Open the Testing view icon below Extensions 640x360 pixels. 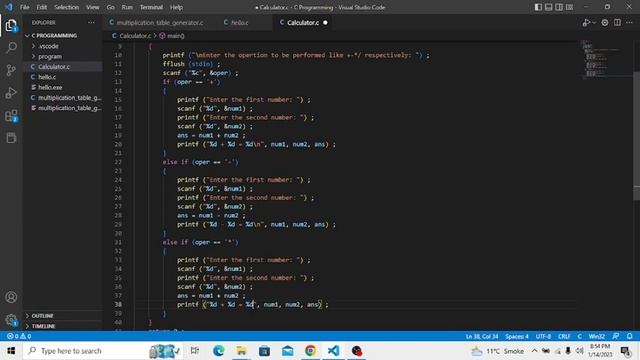click(x=11, y=138)
